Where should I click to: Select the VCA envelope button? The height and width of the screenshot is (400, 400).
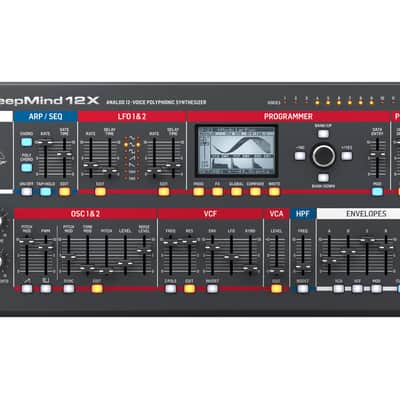tap(338, 289)
